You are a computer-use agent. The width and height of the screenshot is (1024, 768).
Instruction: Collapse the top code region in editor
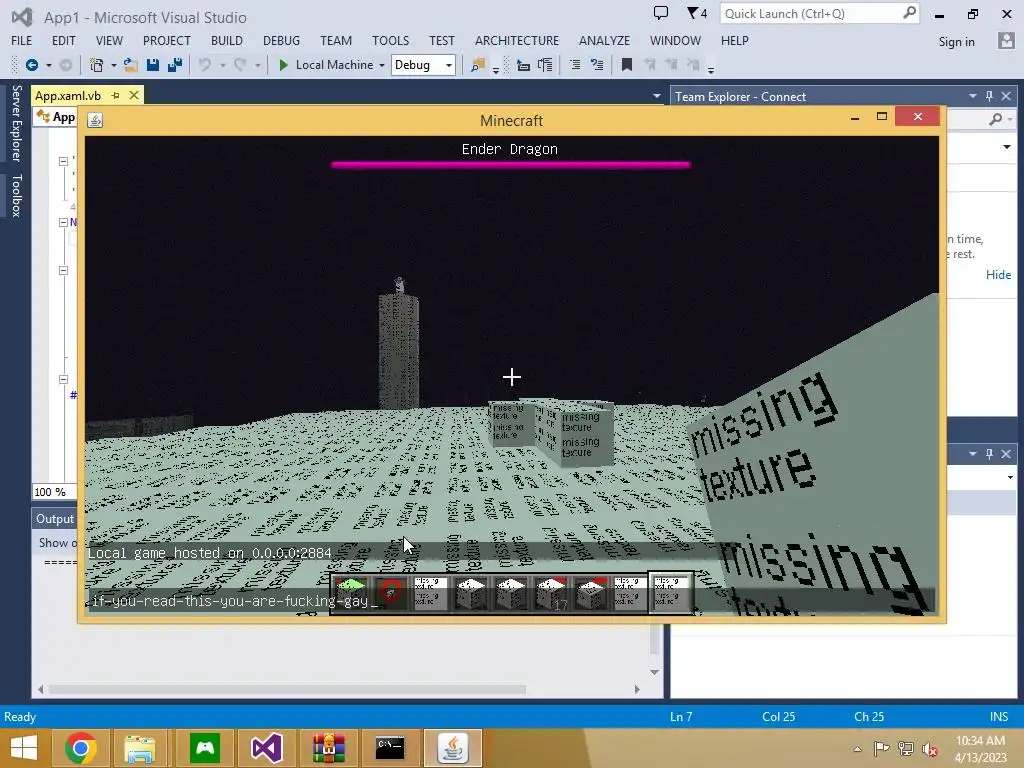point(63,161)
